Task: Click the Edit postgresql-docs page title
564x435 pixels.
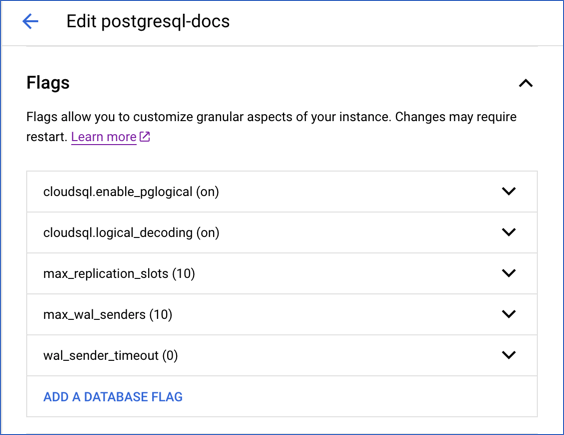Action: click(x=148, y=21)
